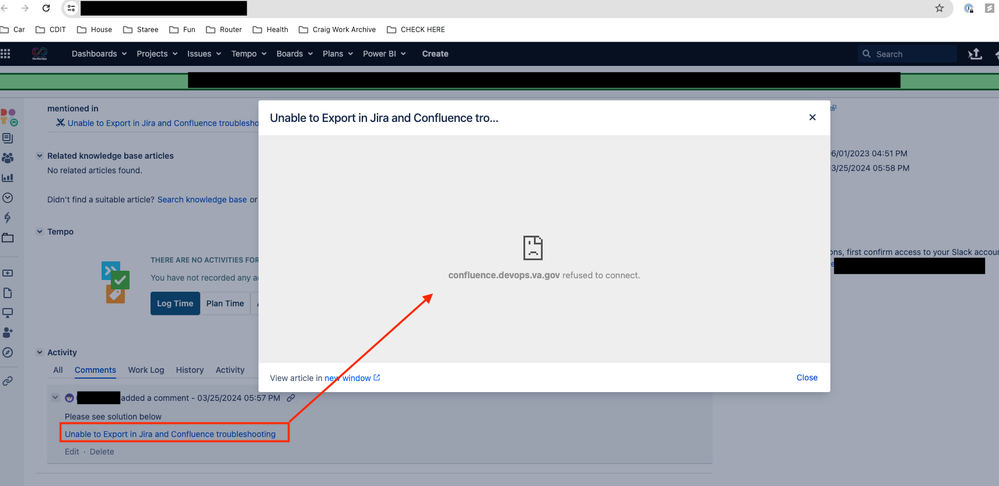Image resolution: width=999 pixels, height=486 pixels.
Task: Click the Create button
Action: [435, 54]
